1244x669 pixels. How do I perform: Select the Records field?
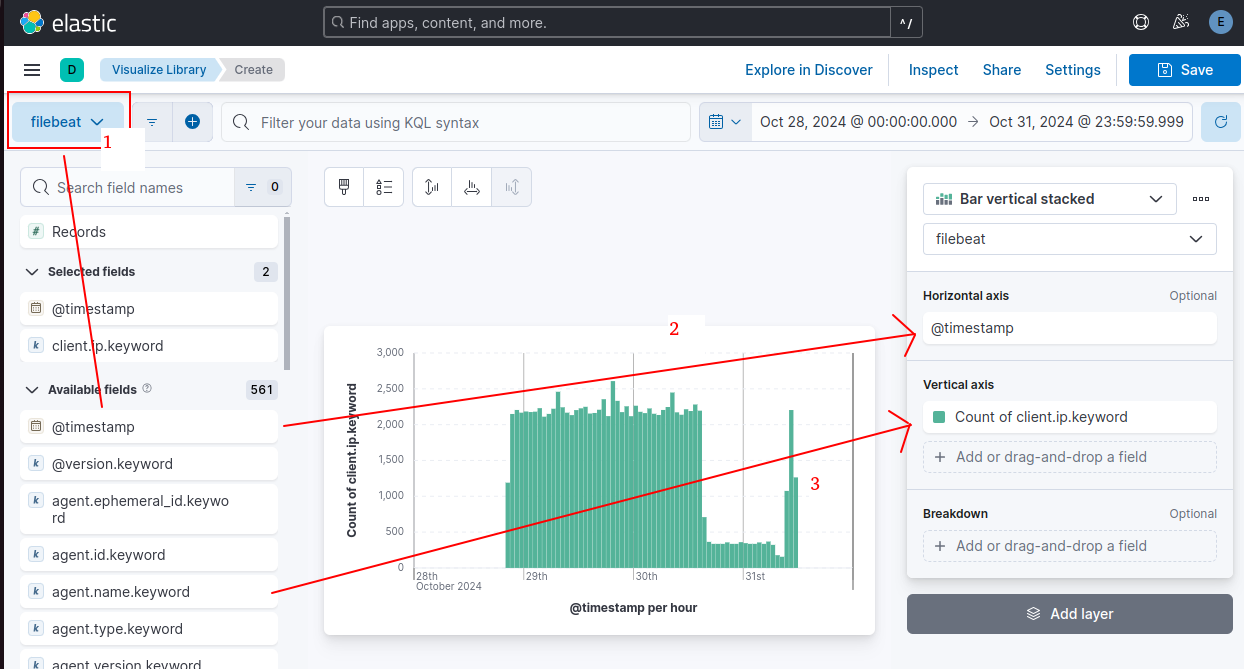click(149, 231)
